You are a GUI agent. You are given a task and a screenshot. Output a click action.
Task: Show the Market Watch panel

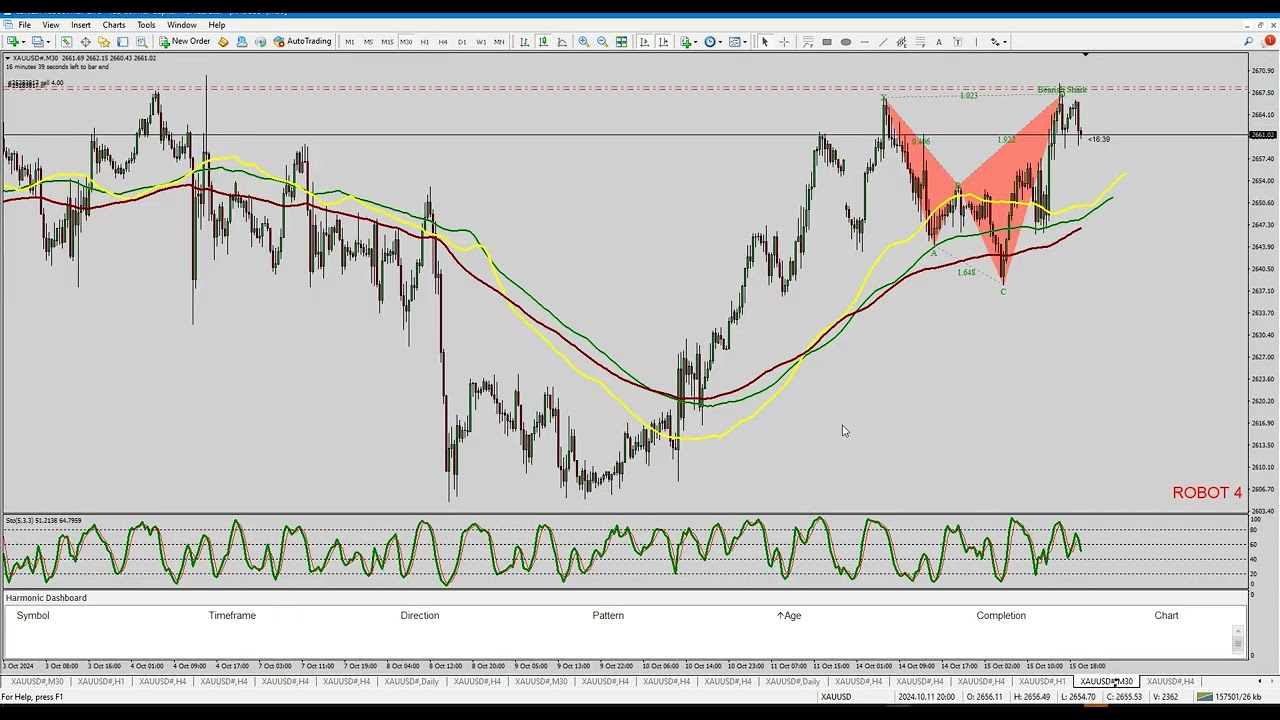pos(66,42)
